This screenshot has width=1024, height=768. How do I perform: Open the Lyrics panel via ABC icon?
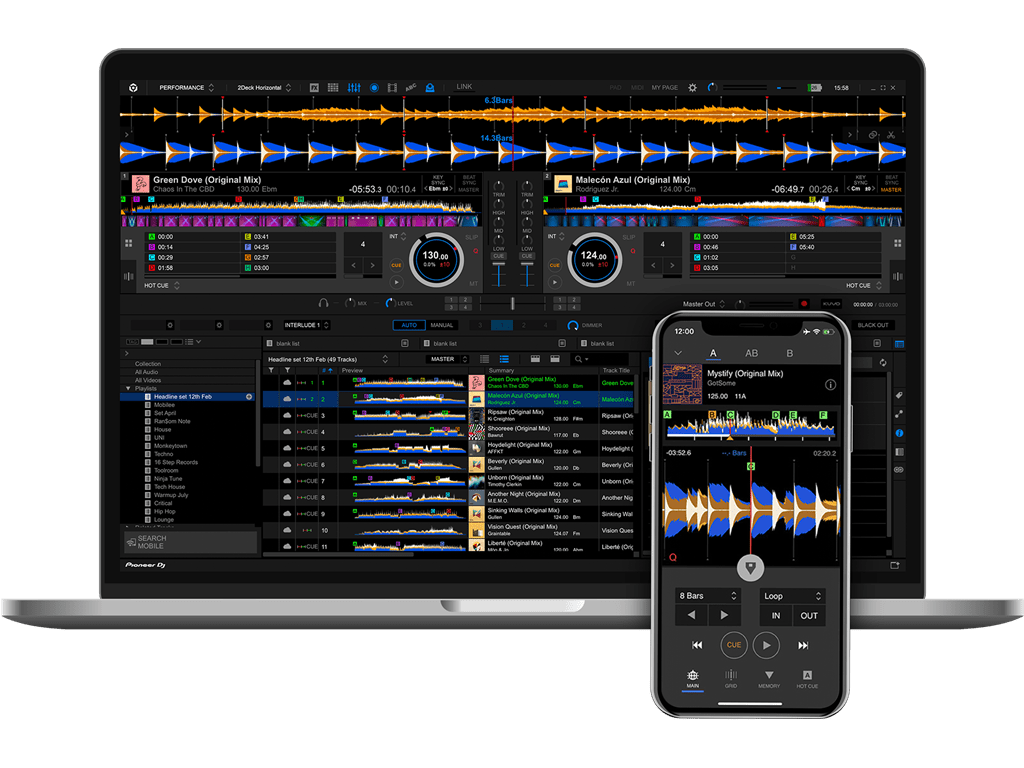411,87
